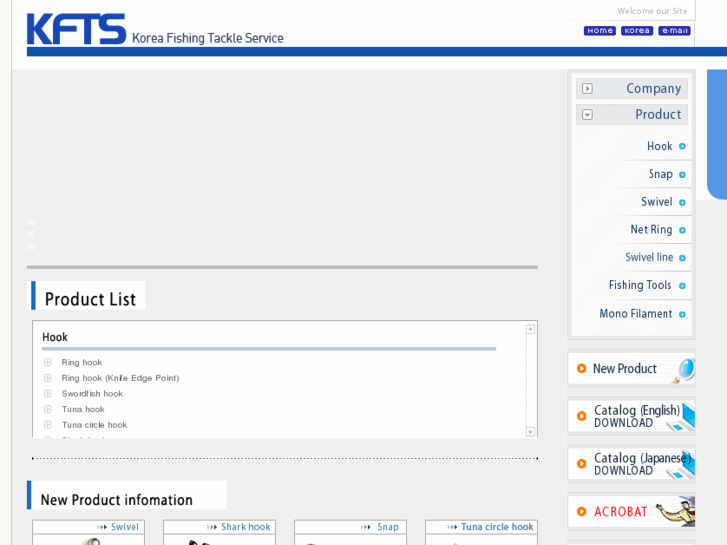Click the Acrobat cartoon figure image
This screenshot has height=545, width=727.
[676, 511]
